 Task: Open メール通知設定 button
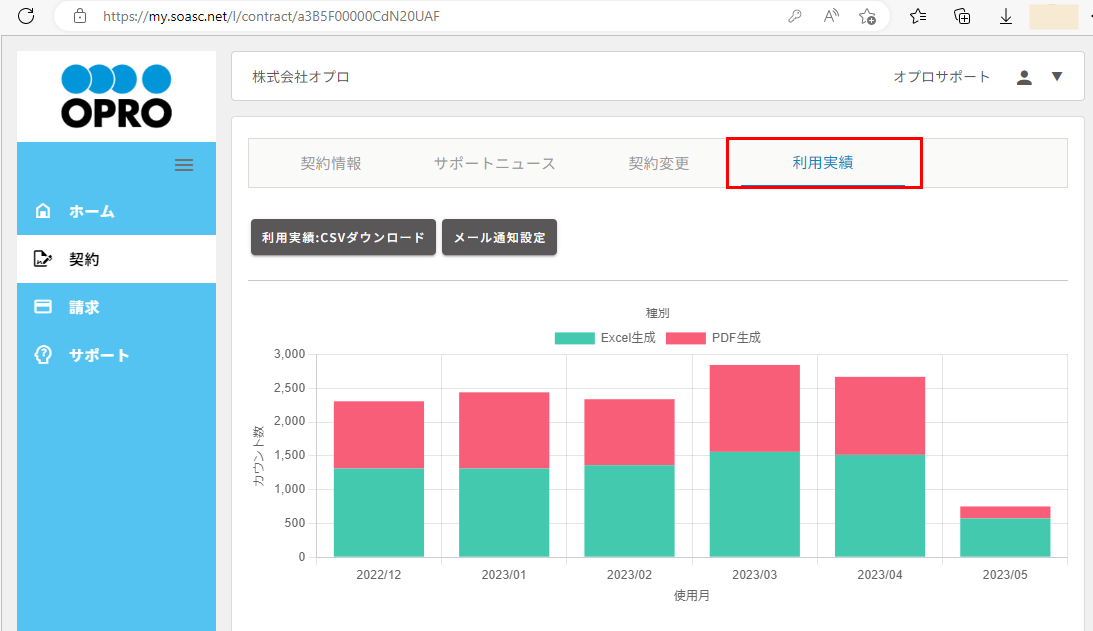point(499,238)
